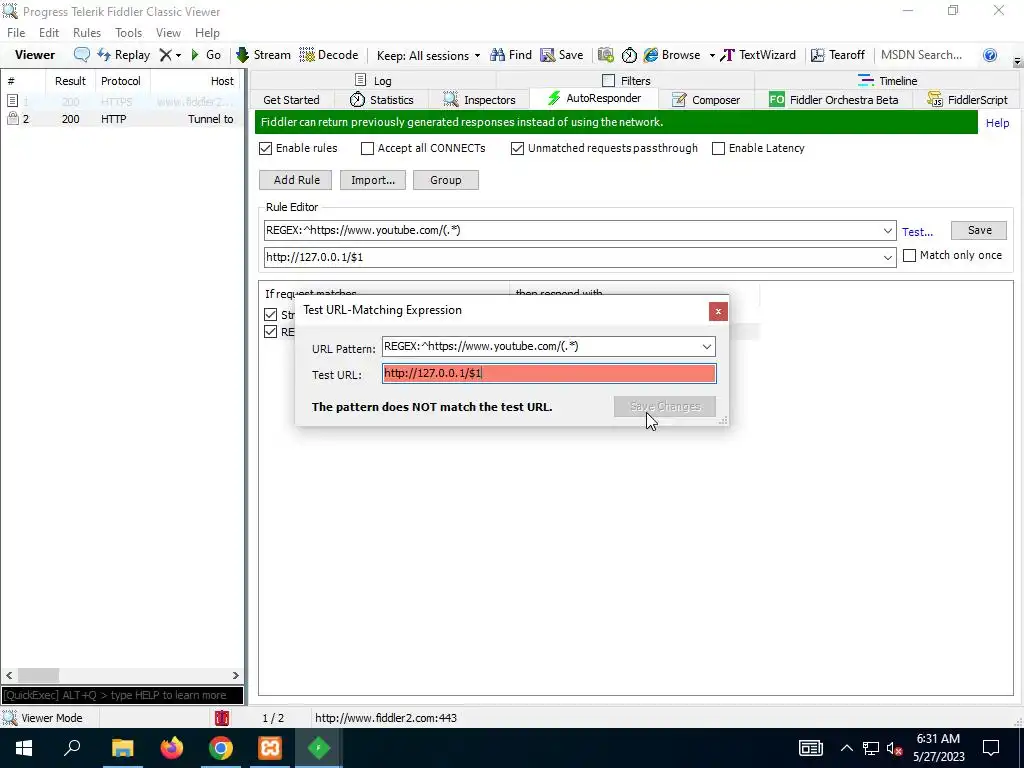Viewport: 1024px width, 768px height.
Task: Expand the URL Pattern dropdown in dialog
Action: 707,346
